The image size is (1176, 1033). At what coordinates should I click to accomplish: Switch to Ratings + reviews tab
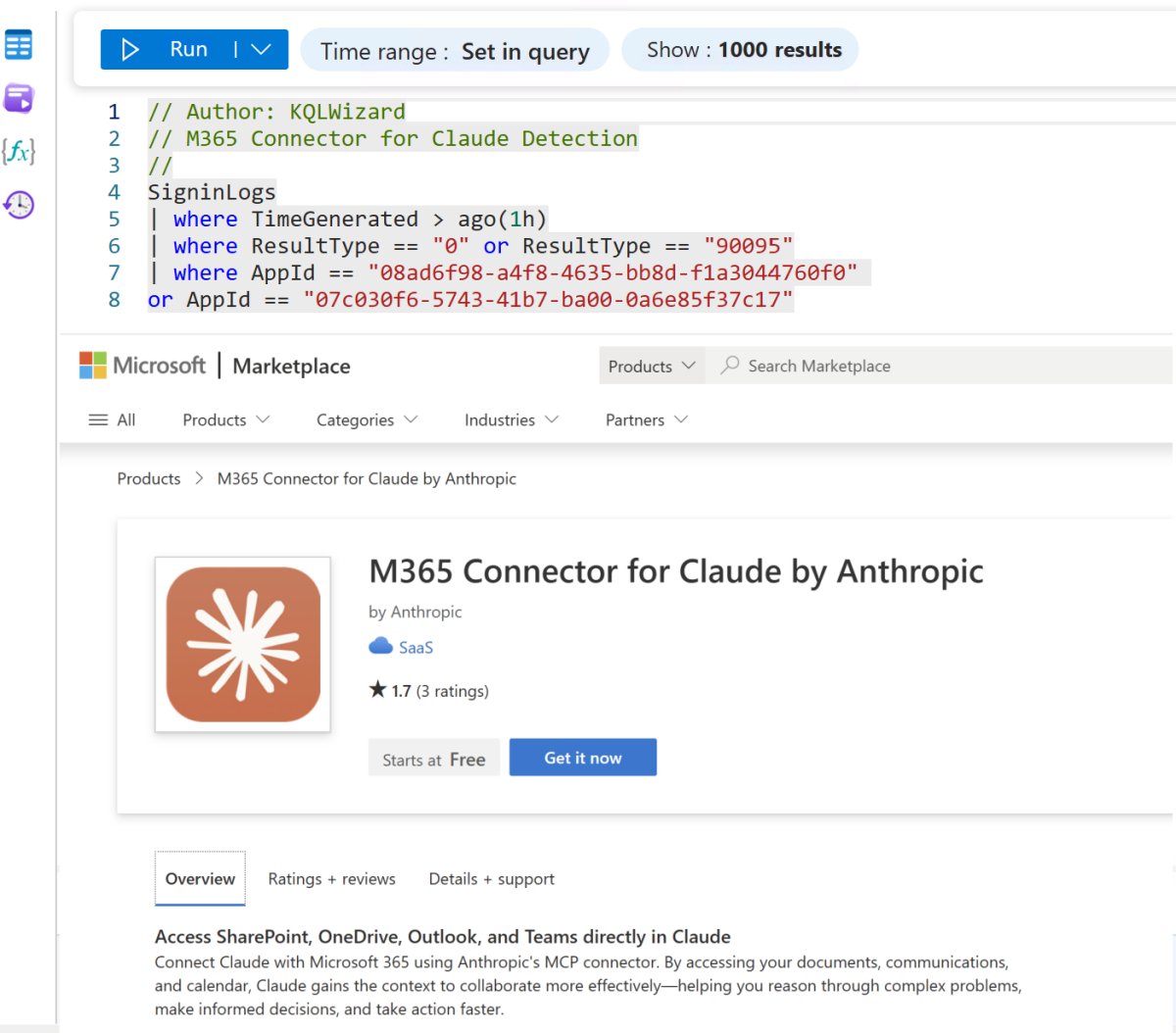(332, 879)
